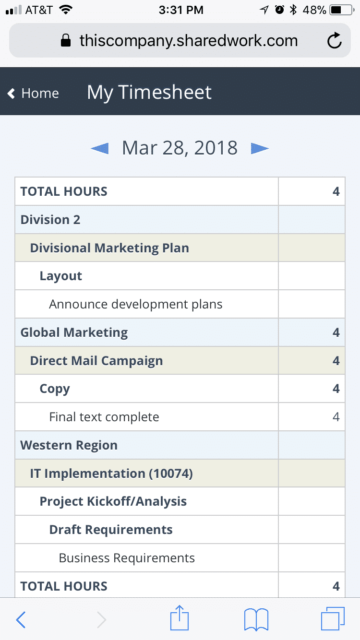Open the Safari tabs overview icon
360x640 pixels.
(333, 619)
